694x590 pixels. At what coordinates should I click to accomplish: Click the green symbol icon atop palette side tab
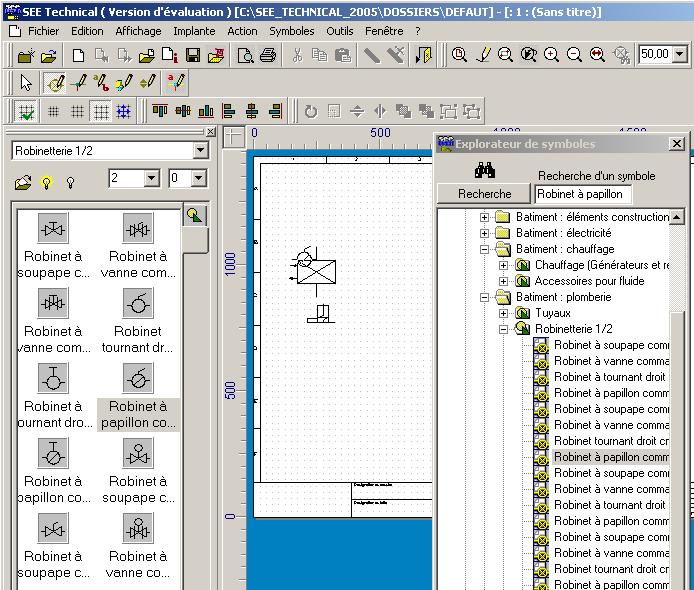coord(194,216)
